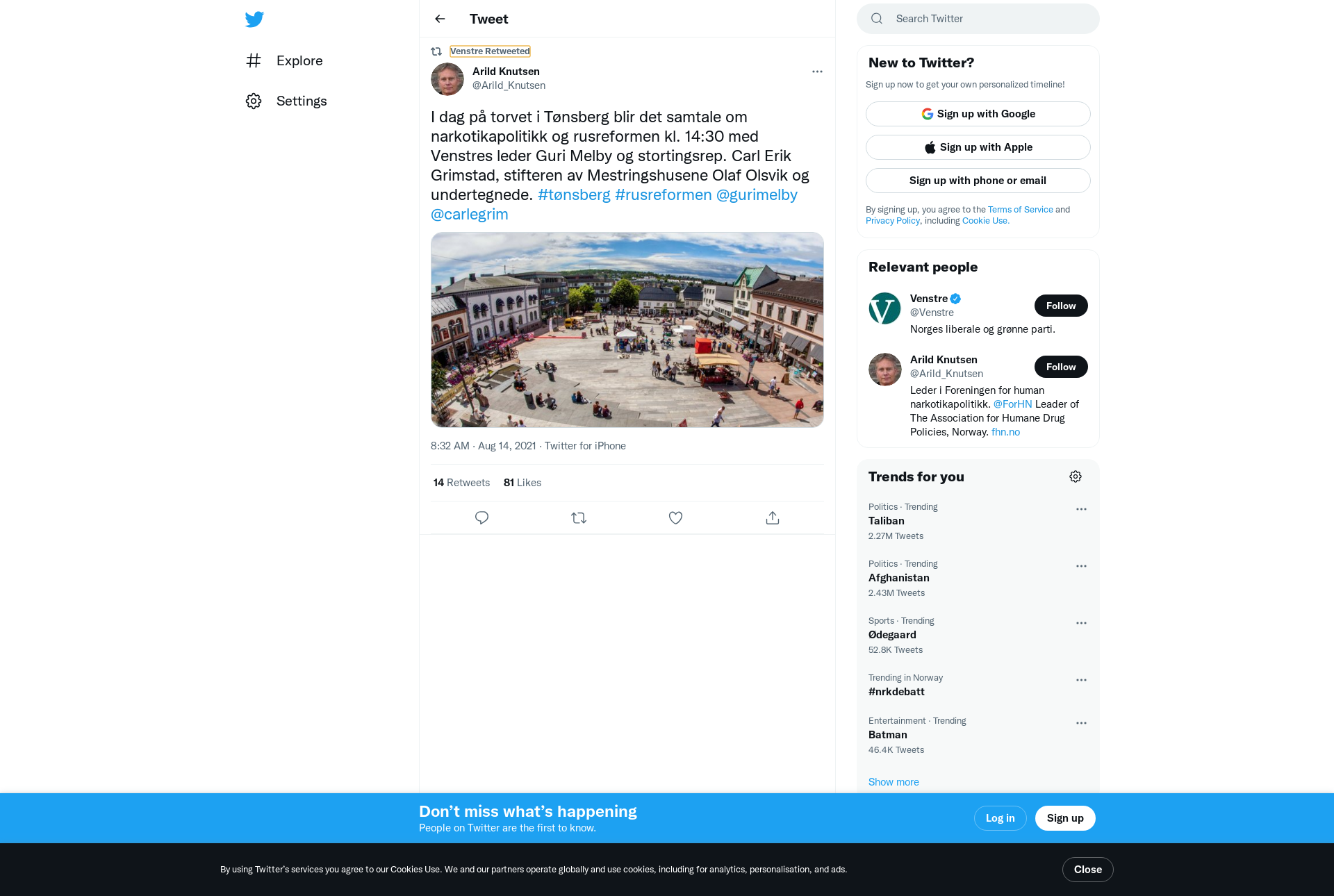Click the Venstre verified badge
The image size is (1334, 896).
[x=955, y=299]
